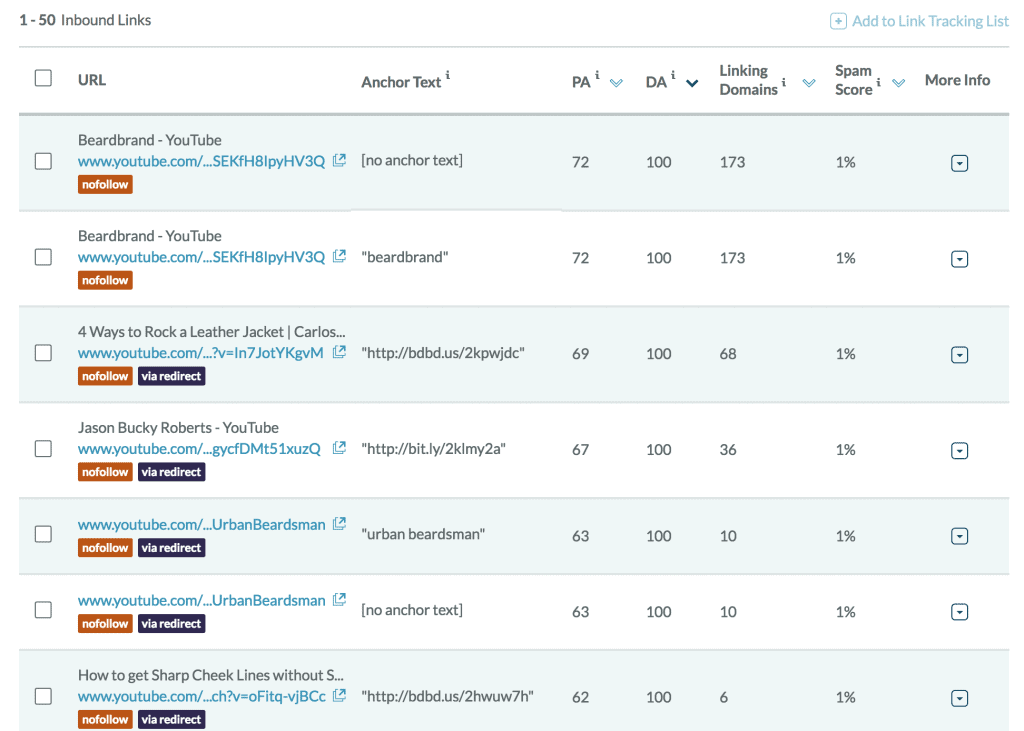
Task: Sort by DA using the dark chevron
Action: pos(692,83)
